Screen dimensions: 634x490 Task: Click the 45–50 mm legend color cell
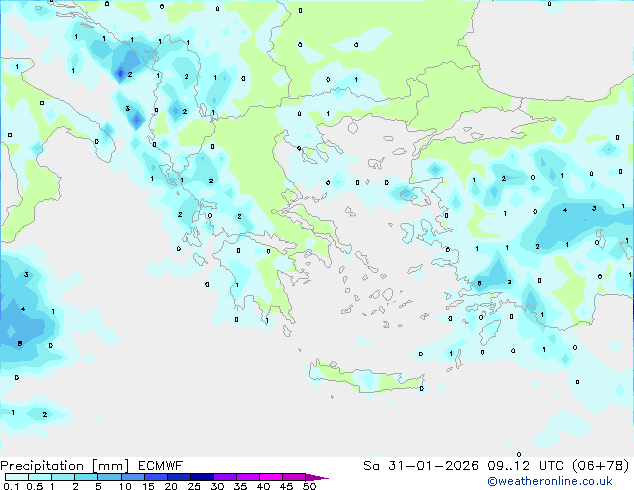pos(294,477)
